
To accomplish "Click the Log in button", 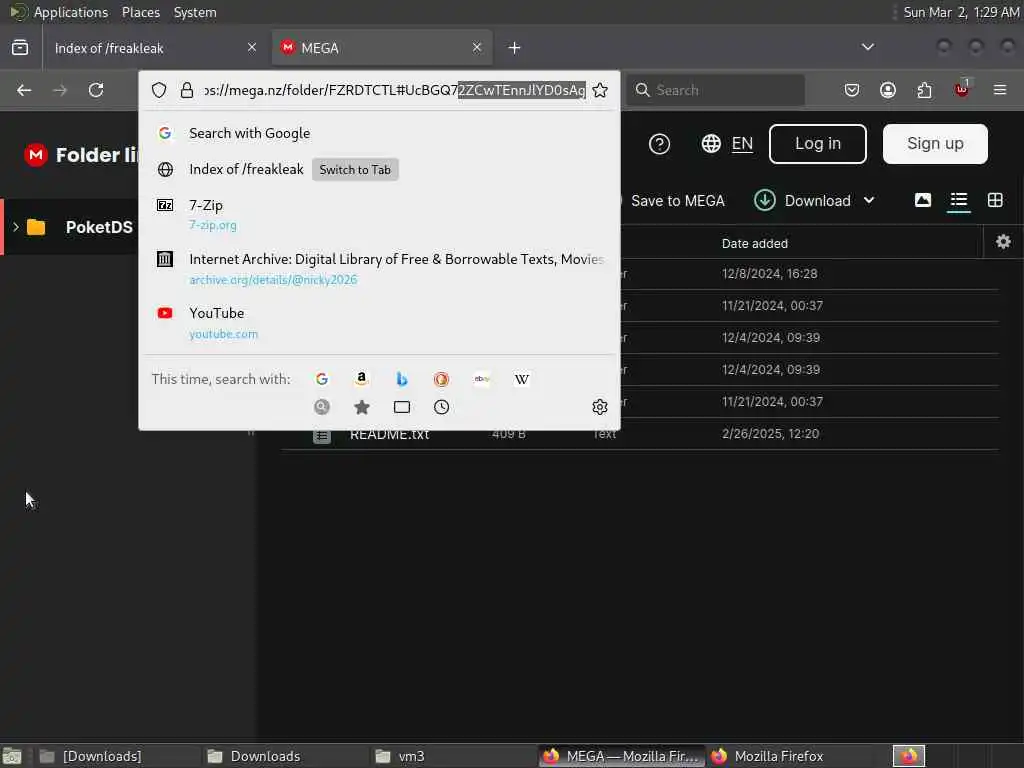I will pos(818,144).
